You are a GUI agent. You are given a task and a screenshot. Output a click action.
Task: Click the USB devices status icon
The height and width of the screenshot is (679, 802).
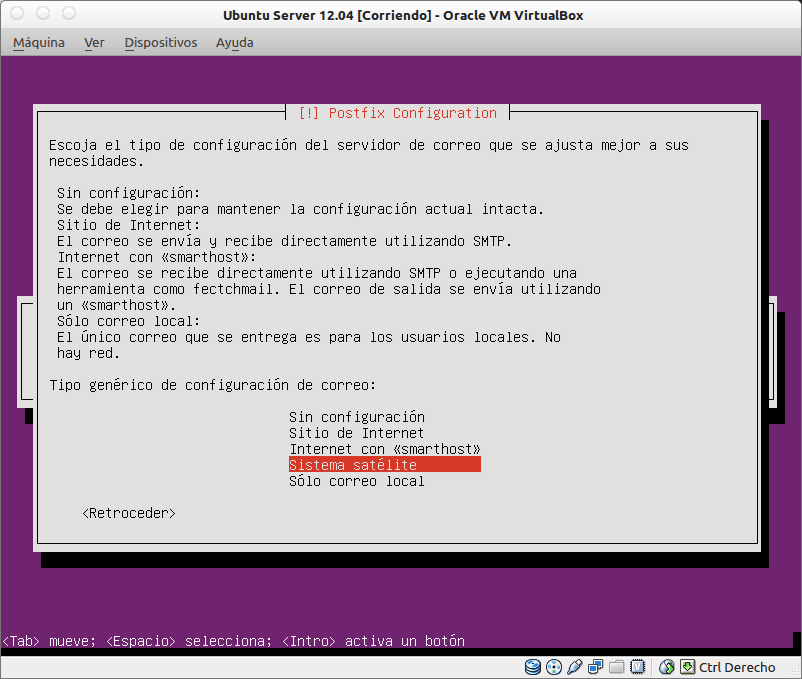(x=573, y=667)
